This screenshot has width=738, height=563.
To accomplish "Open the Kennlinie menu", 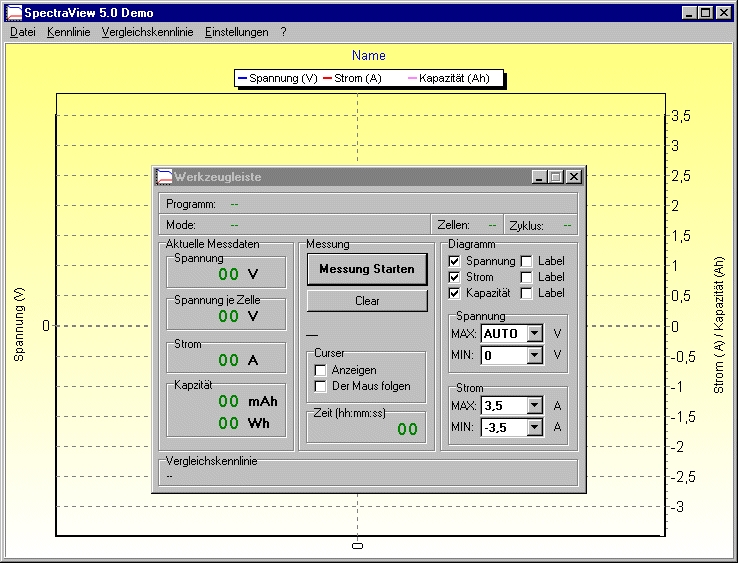I will [68, 32].
